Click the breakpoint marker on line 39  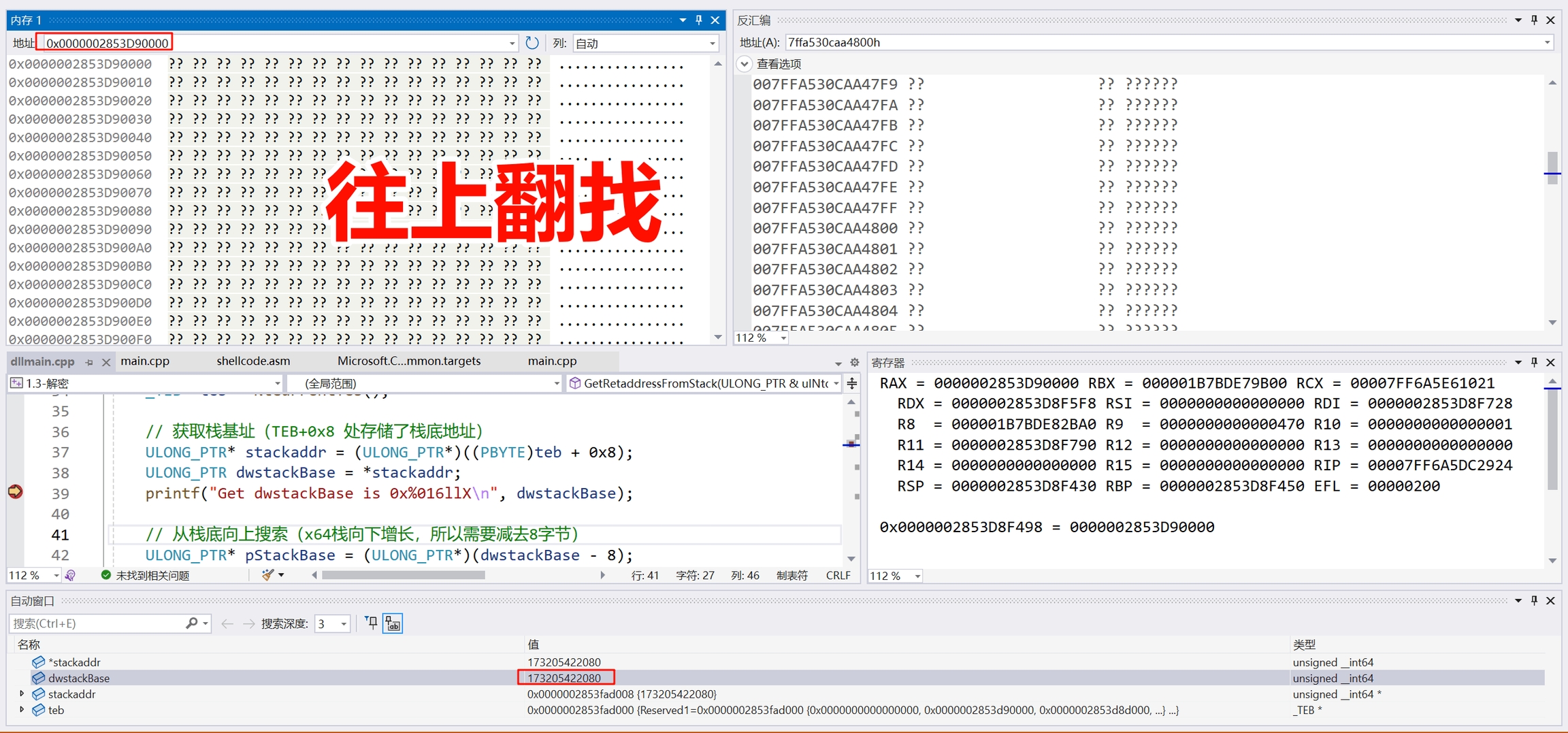click(x=15, y=491)
